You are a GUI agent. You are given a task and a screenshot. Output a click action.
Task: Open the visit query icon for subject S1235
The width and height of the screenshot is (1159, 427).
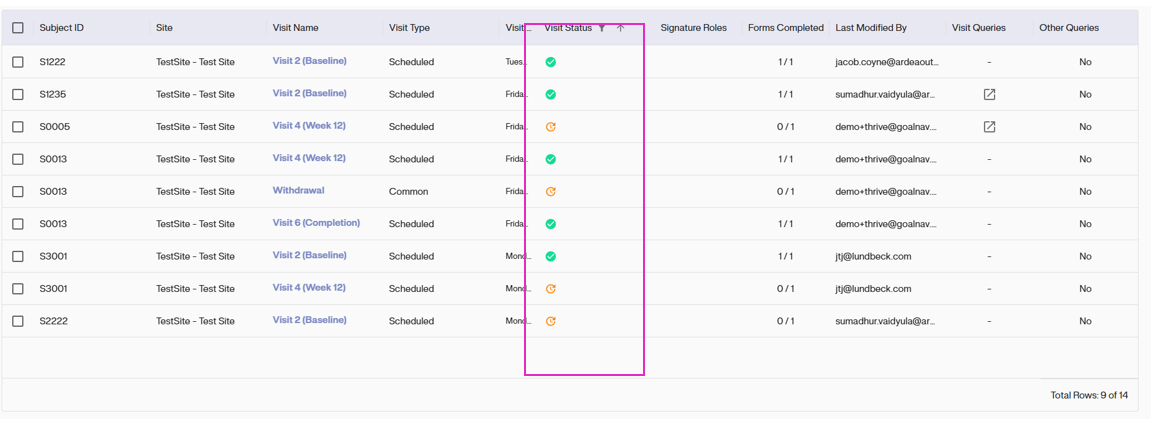coord(989,94)
